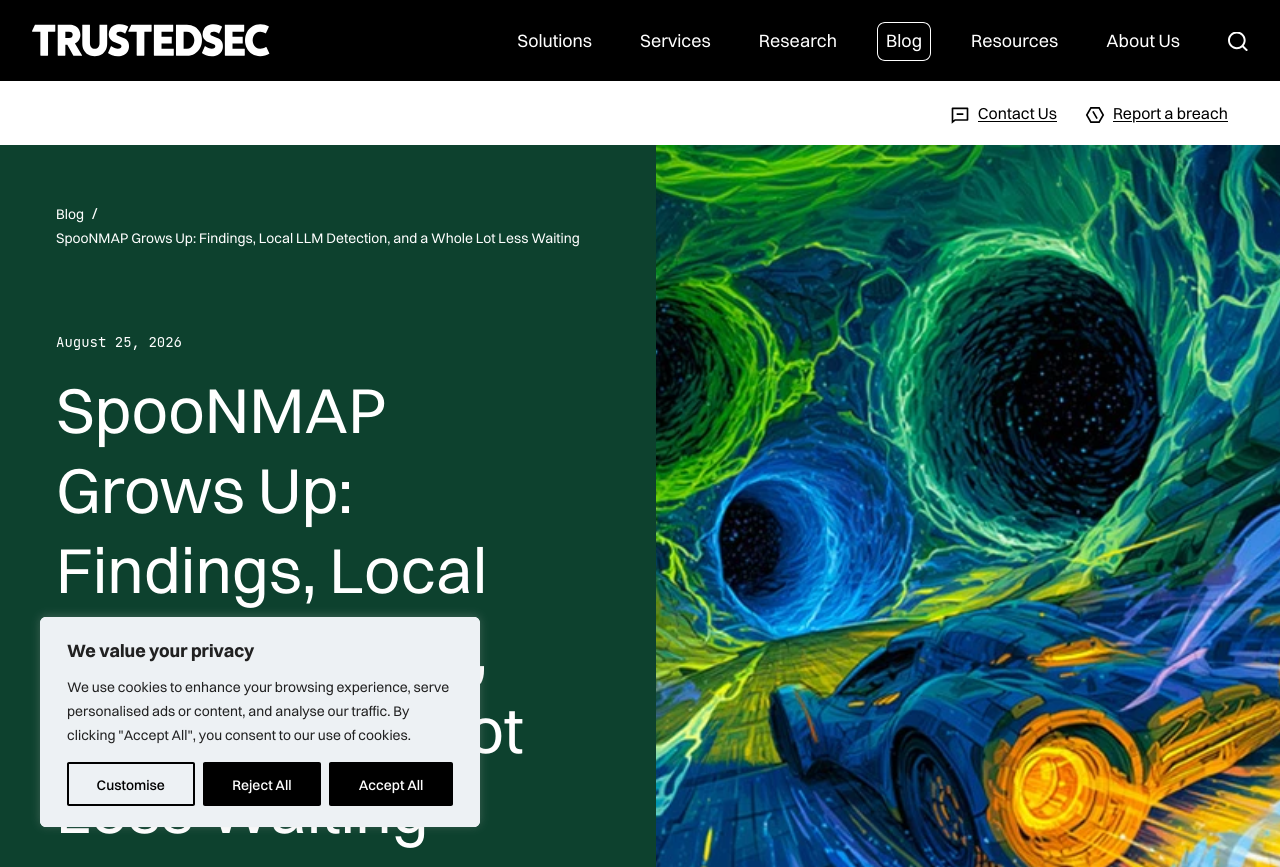Screen dimensions: 1280x867
Task: Click the August 25, 2026 date
Action: tap(119, 342)
